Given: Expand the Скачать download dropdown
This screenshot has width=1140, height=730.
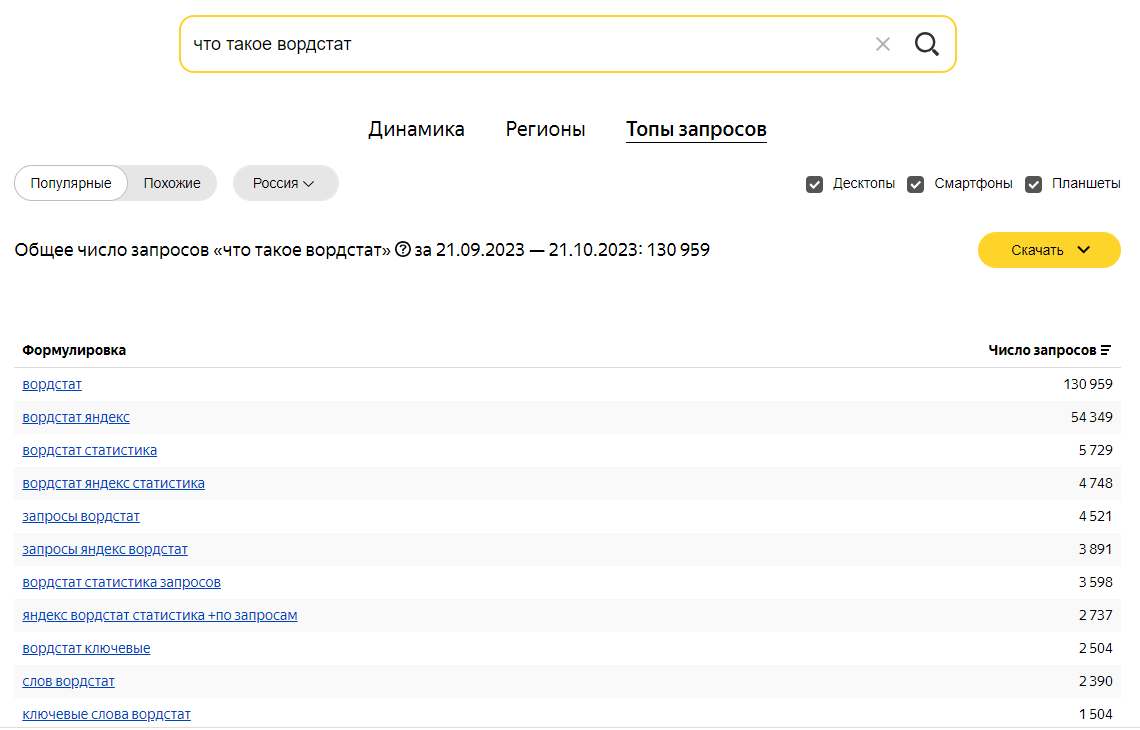Looking at the screenshot, I should (x=1049, y=250).
